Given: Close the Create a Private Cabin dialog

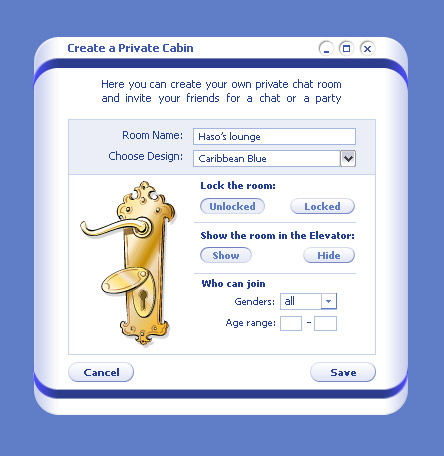Looking at the screenshot, I should pos(367,49).
